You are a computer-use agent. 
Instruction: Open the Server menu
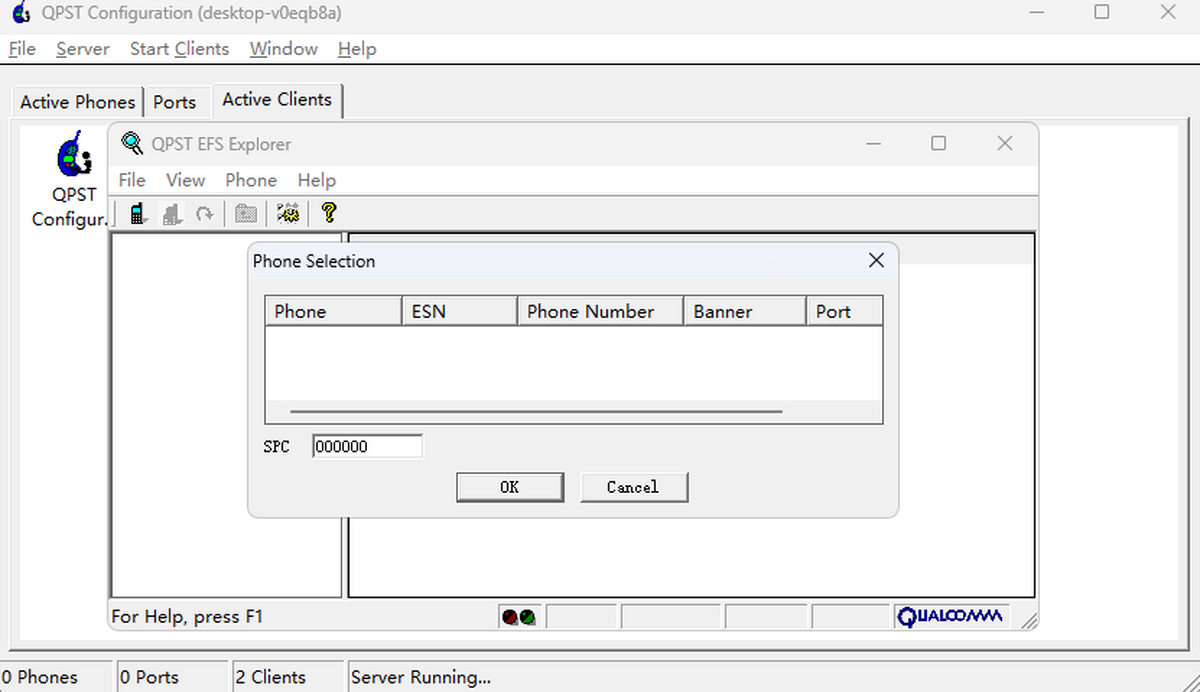(83, 49)
